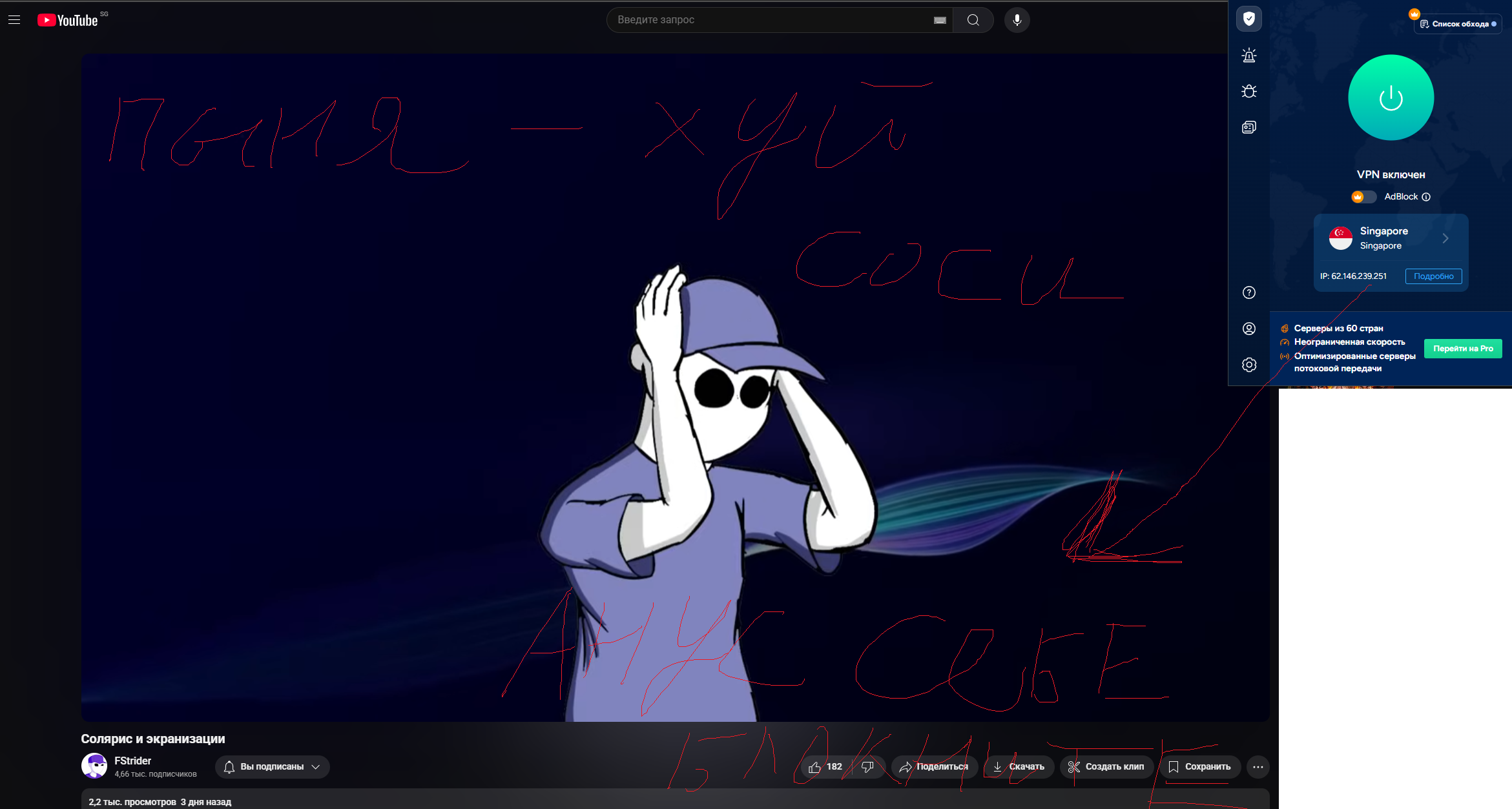Turn off VPN with the power button
1512x809 pixels.
point(1391,97)
